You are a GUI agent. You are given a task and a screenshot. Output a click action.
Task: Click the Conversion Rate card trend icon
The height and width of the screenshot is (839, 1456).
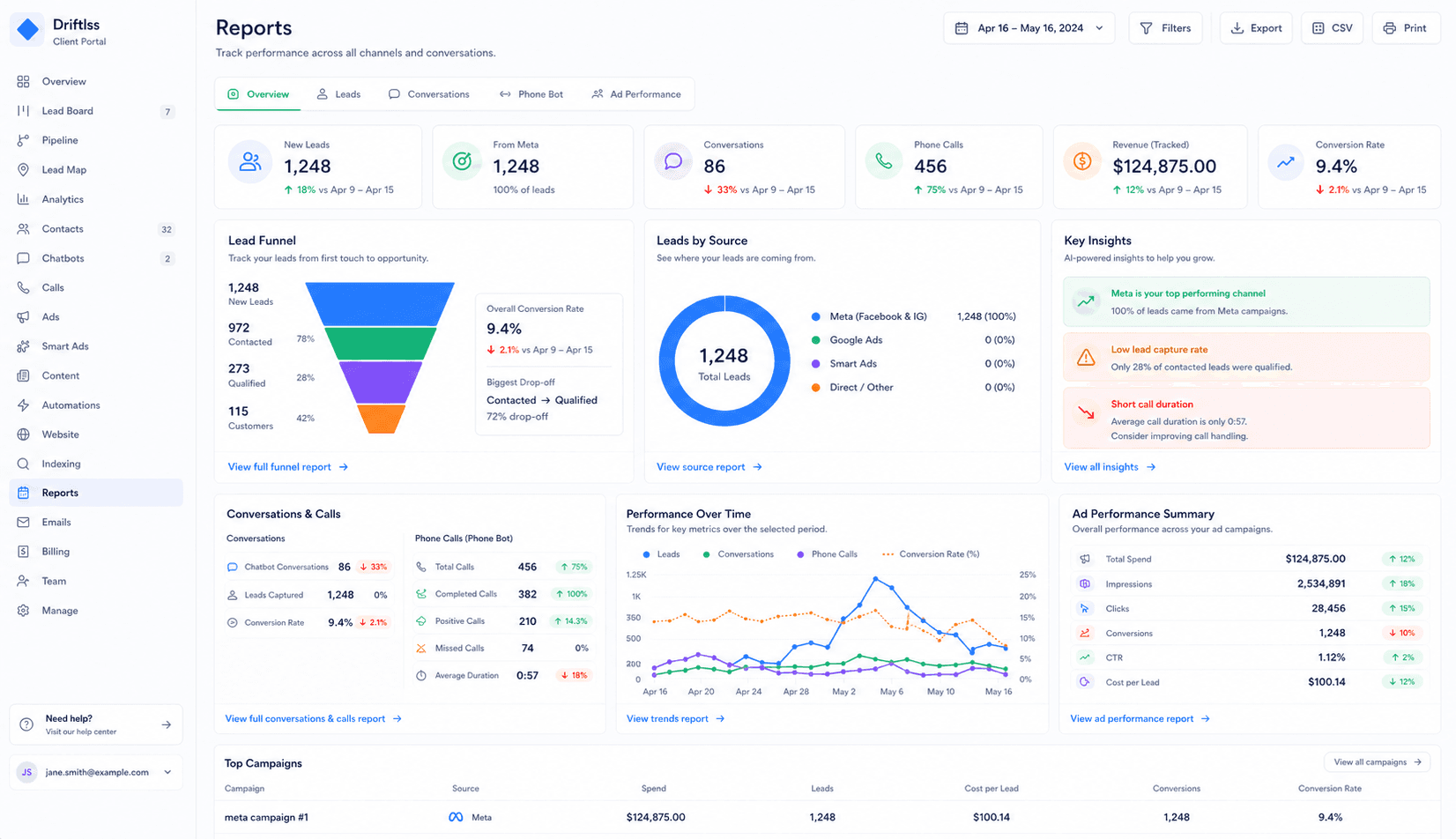point(1286,162)
